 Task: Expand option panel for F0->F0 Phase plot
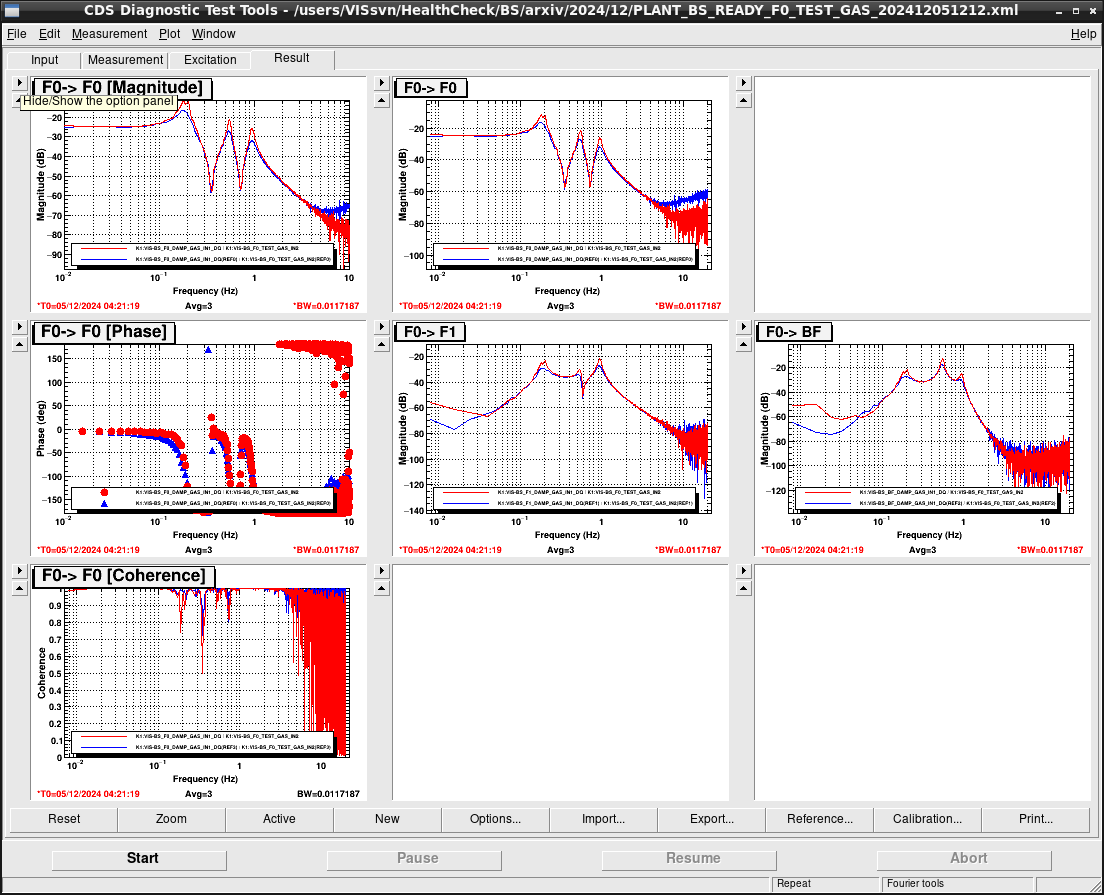20,327
